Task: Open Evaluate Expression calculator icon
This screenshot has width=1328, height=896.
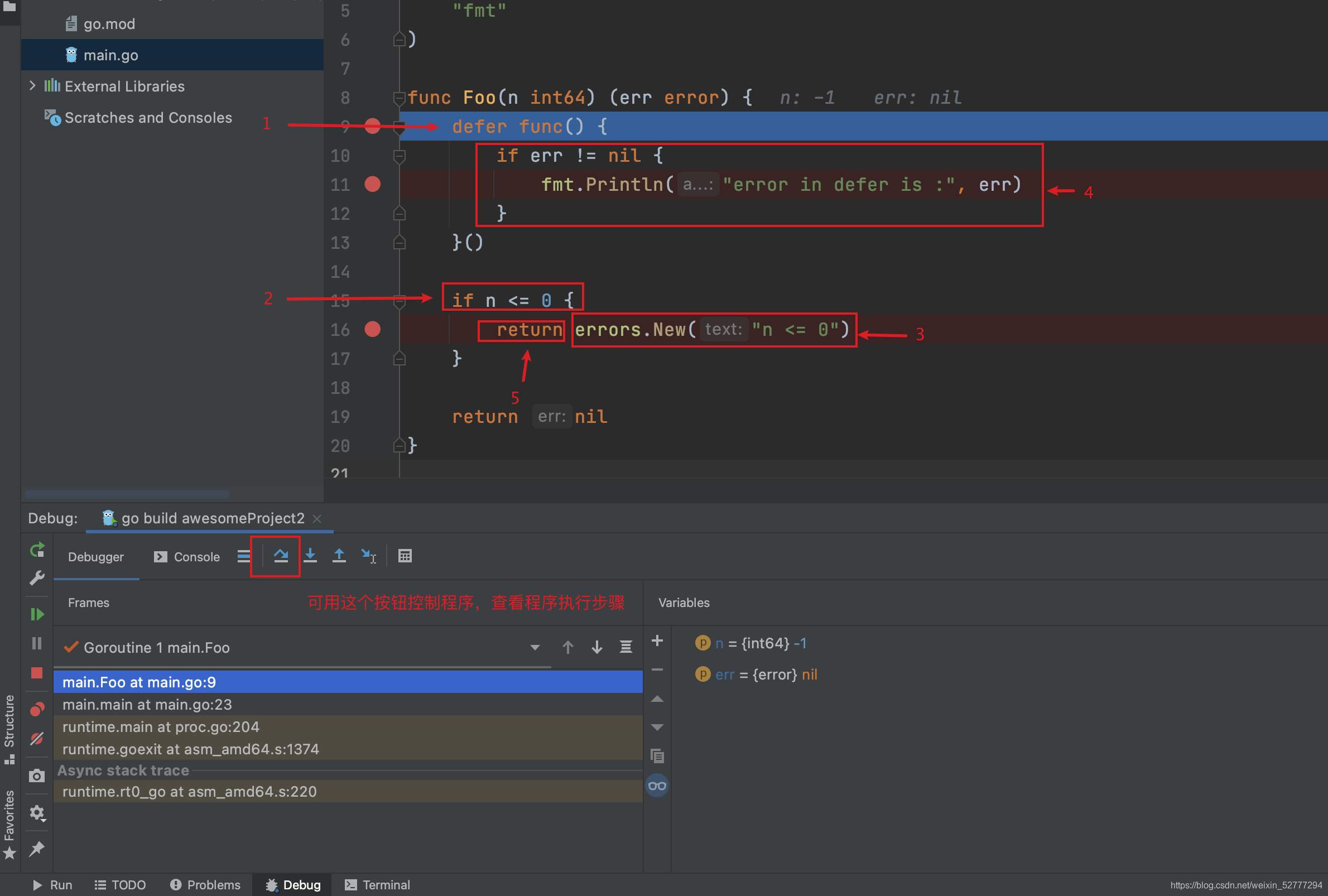Action: (405, 556)
